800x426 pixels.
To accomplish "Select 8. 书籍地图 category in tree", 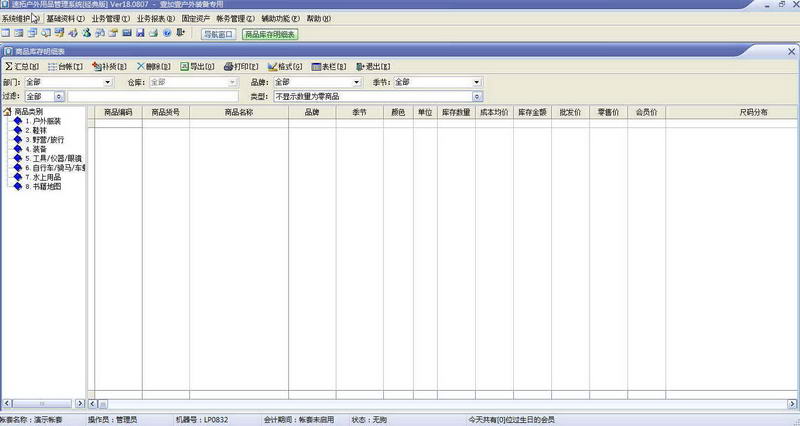I will [43, 186].
